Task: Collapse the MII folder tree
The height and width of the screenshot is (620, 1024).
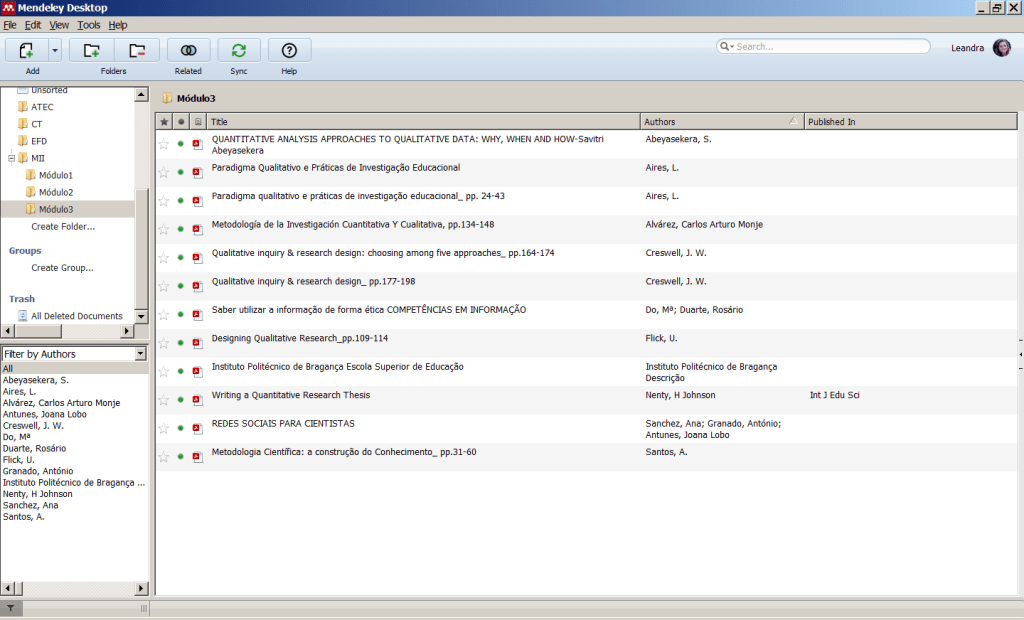Action: (x=12, y=158)
